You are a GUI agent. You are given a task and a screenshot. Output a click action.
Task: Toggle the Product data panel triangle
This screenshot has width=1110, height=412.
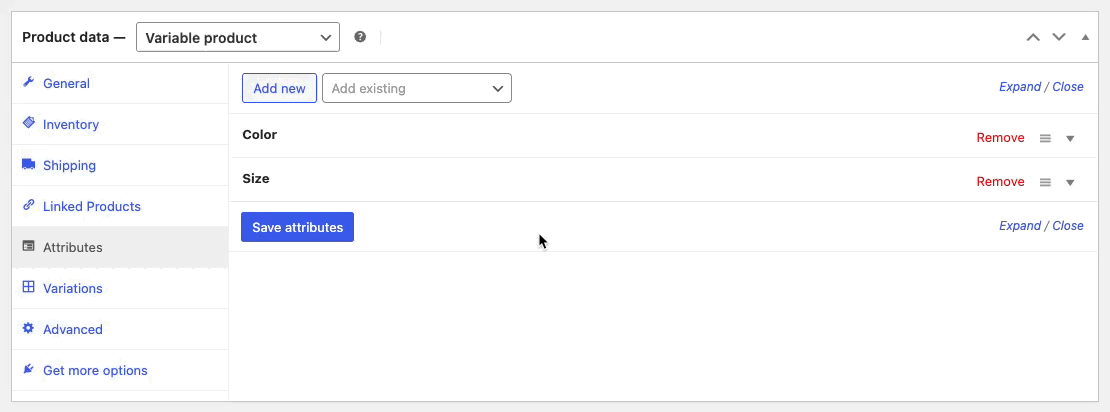coord(1085,37)
